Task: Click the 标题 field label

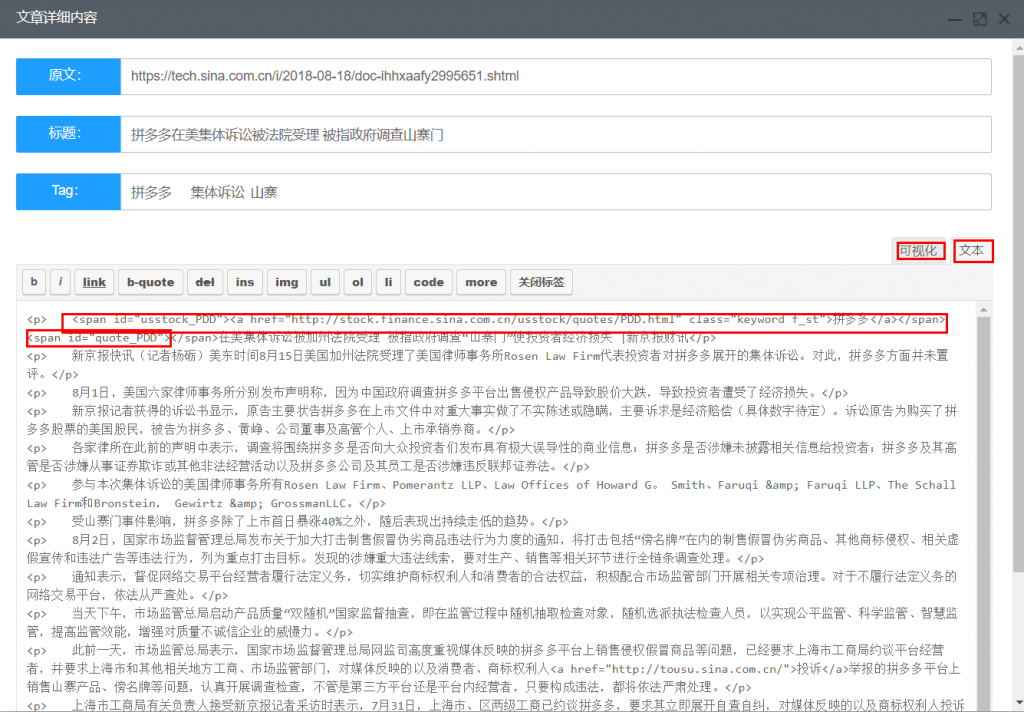Action: point(69,135)
